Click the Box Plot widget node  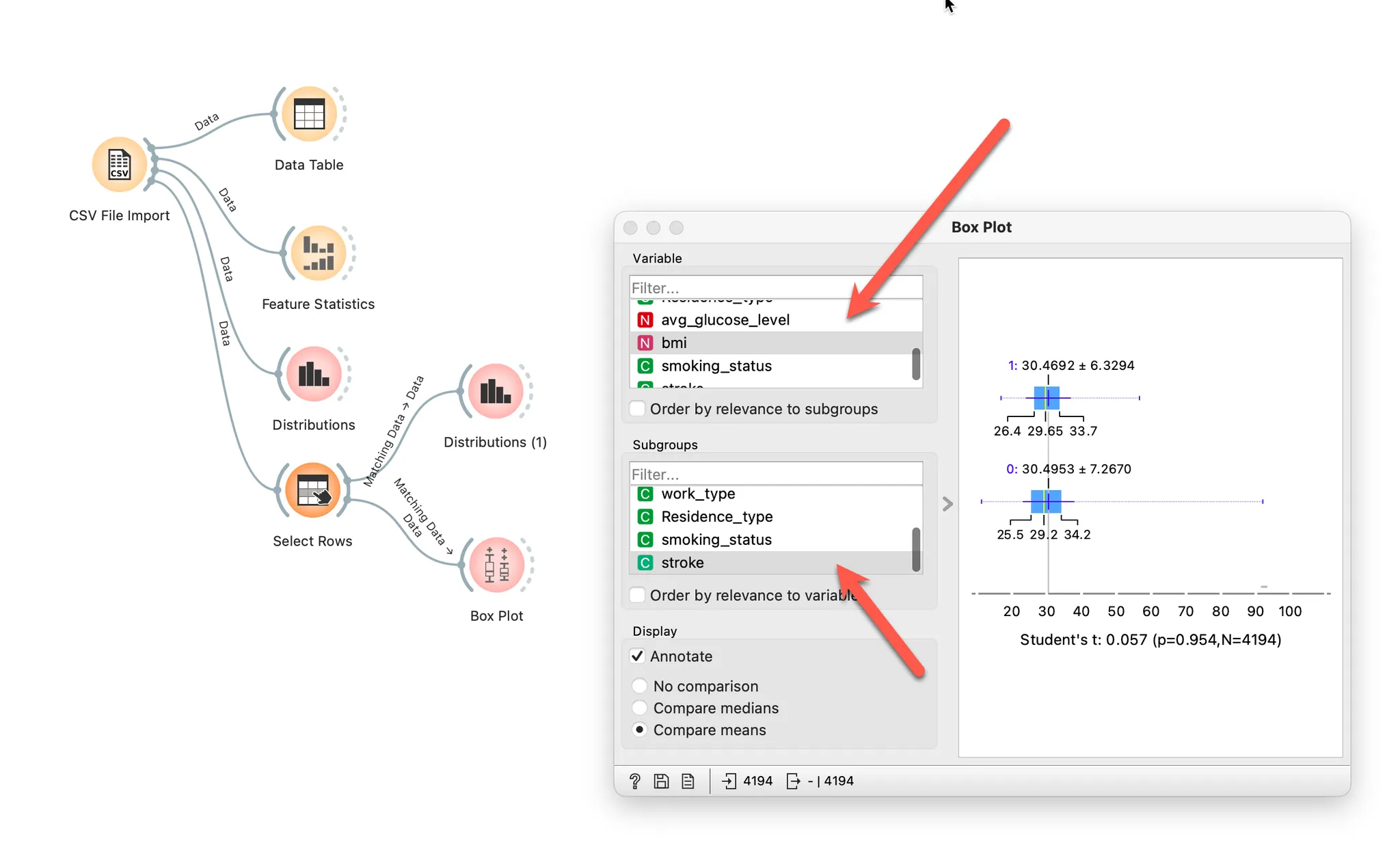point(496,565)
